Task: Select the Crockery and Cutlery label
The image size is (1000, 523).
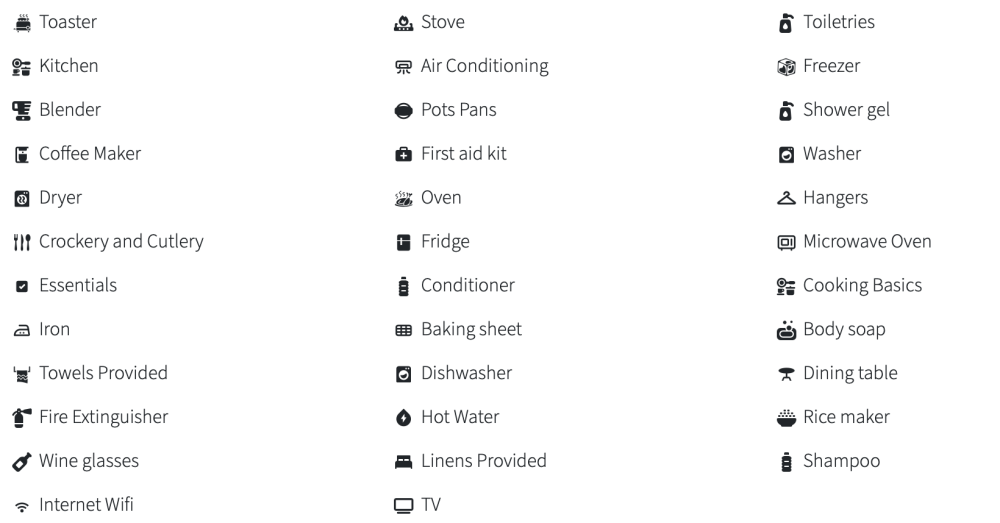Action: [x=121, y=241]
